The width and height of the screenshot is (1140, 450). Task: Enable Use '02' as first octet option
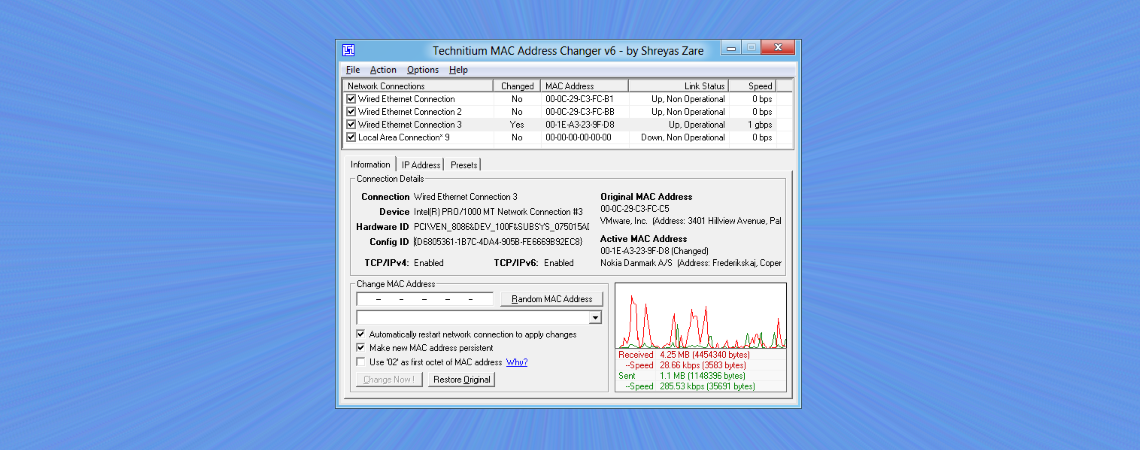pos(361,361)
